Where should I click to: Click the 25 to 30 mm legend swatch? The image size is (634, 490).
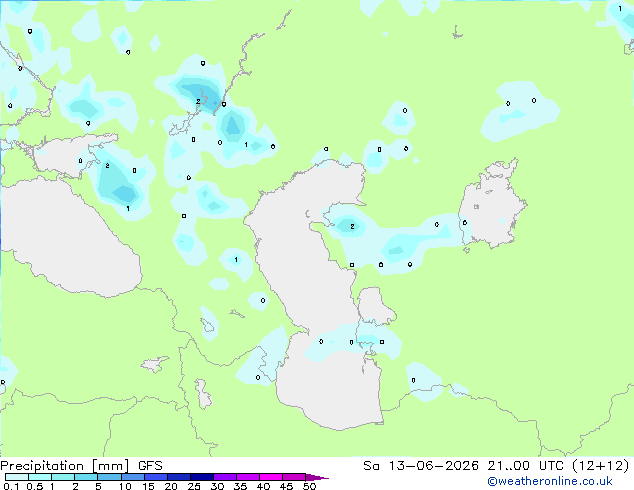click(x=201, y=477)
